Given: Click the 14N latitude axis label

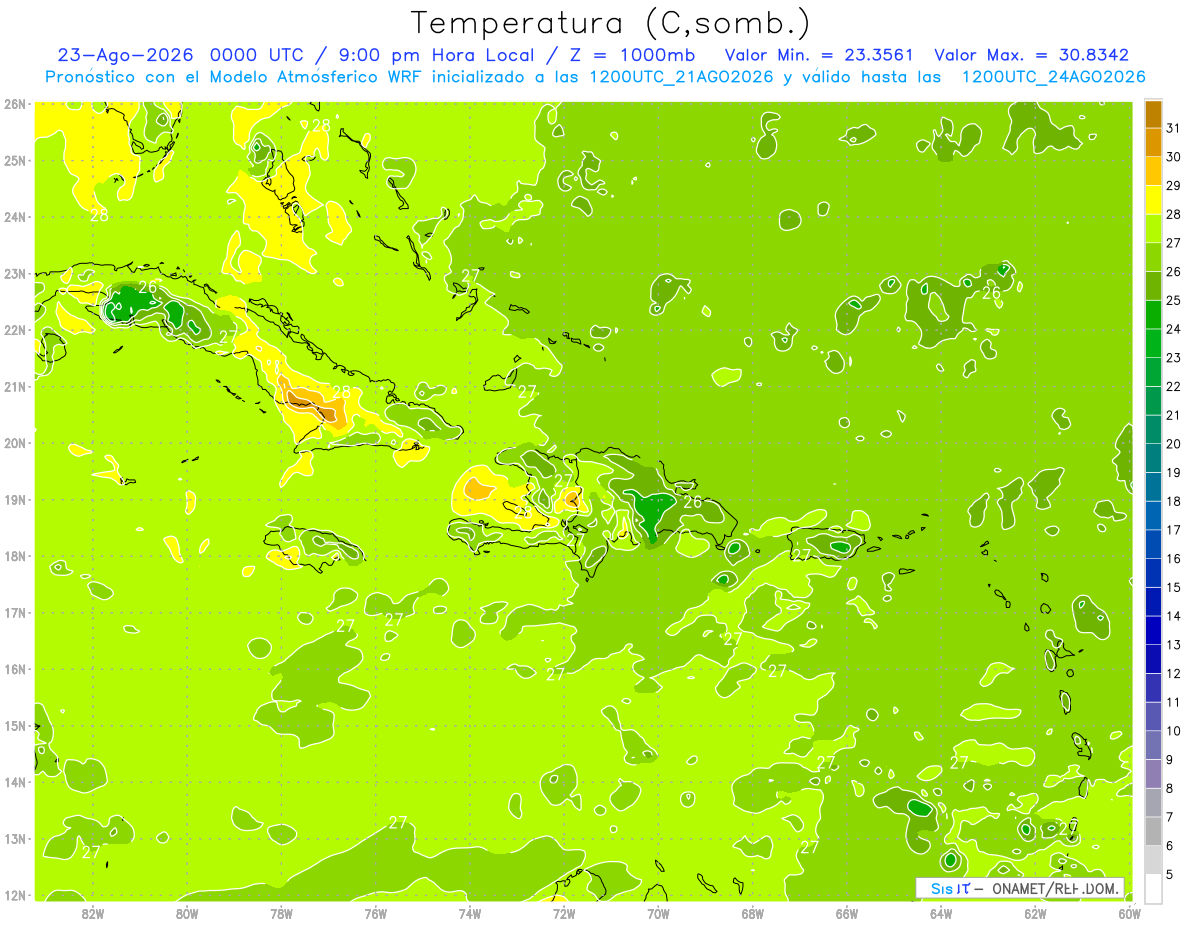Looking at the screenshot, I should coord(14,782).
